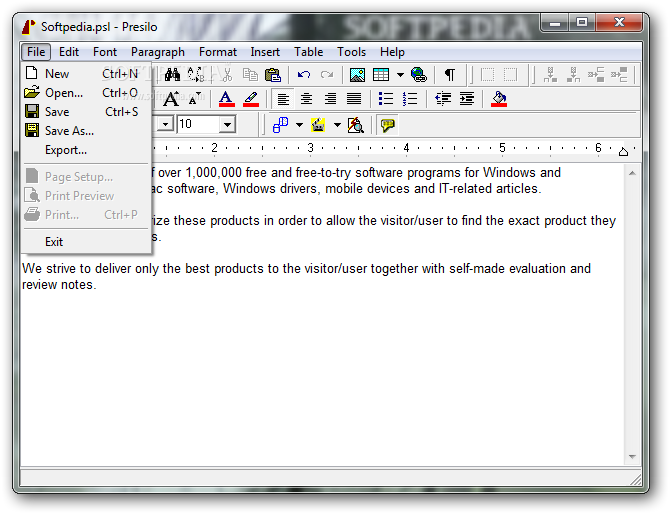Choose Open... from the File menu

pos(86,93)
